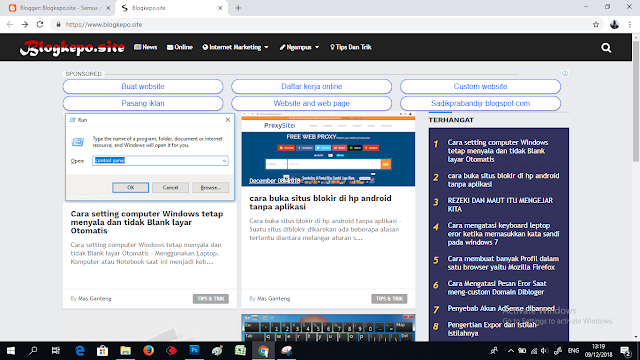Open the News menu item
Viewport: 640px width, 360px height.
point(146,47)
